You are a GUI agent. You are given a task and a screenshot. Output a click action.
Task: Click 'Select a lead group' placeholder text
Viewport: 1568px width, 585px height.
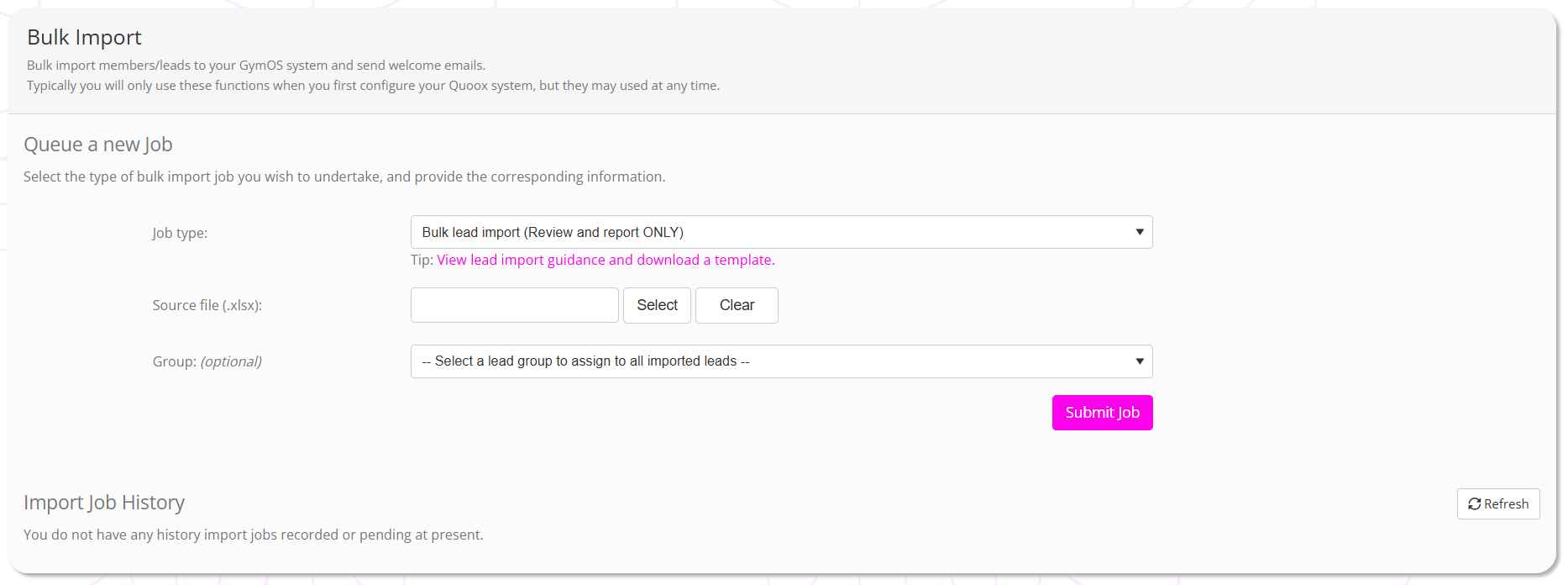(585, 361)
